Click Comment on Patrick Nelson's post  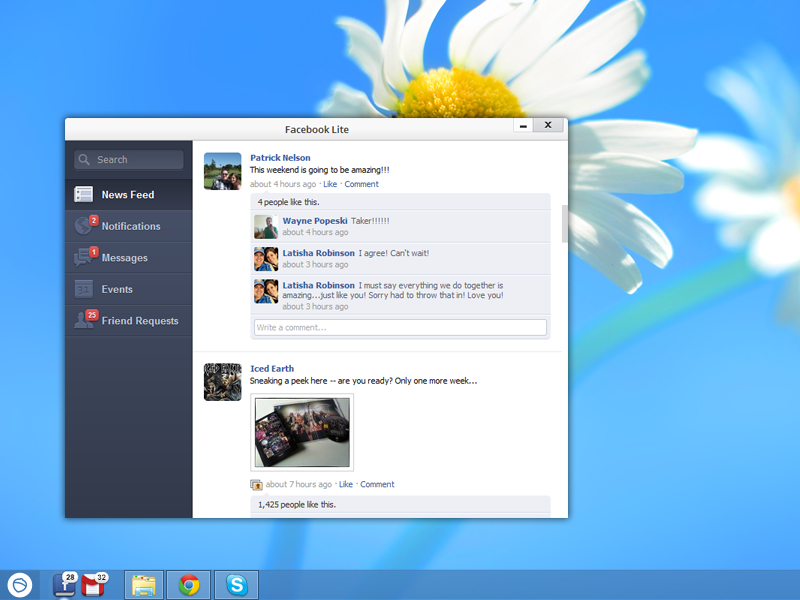361,184
